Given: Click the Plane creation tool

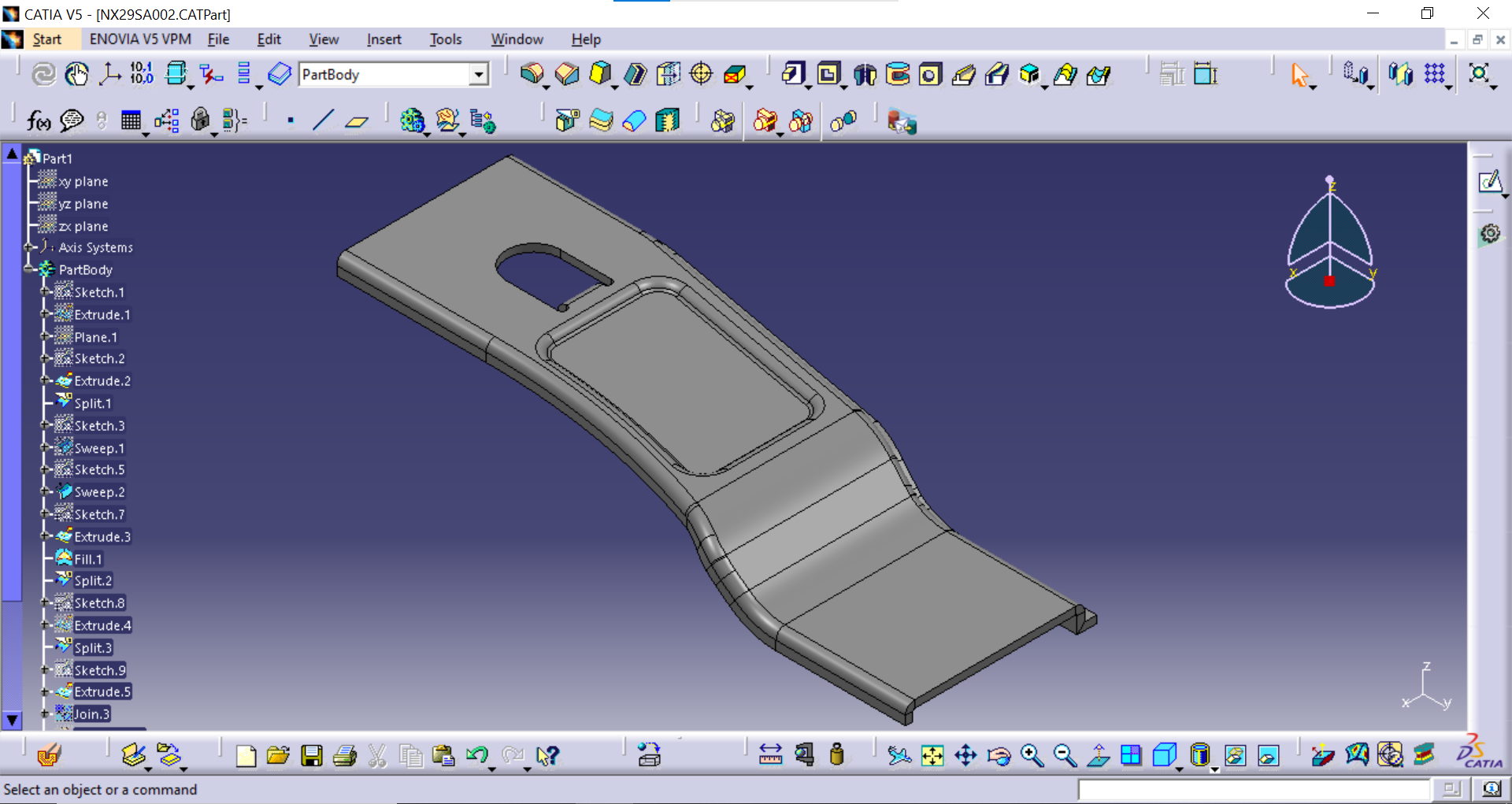Looking at the screenshot, I should [x=357, y=121].
